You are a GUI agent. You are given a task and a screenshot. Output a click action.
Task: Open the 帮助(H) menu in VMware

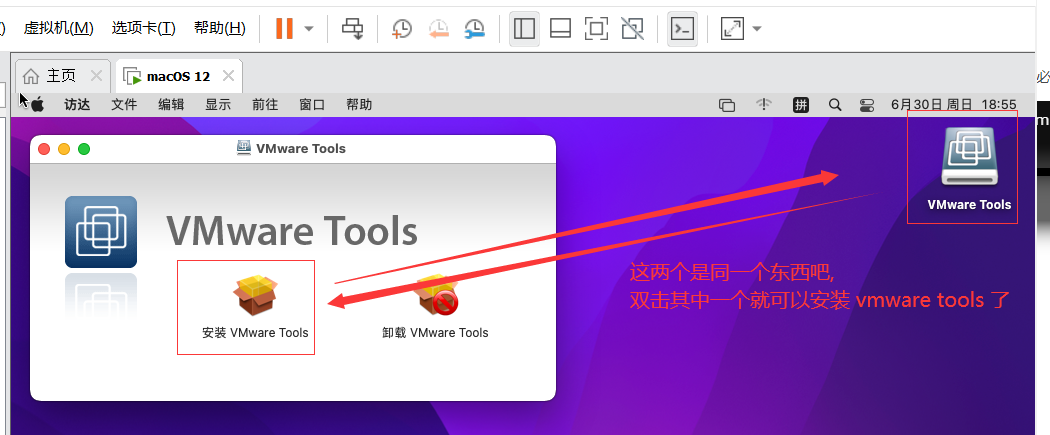[x=220, y=28]
